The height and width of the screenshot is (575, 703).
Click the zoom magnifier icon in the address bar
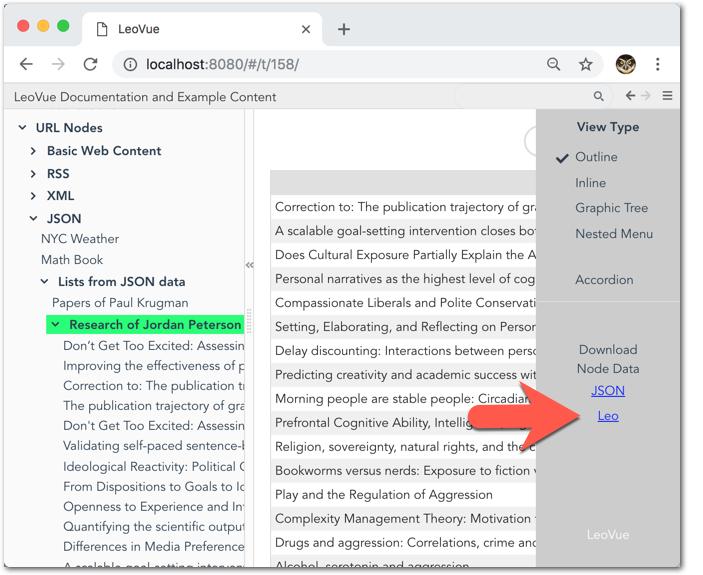pyautogui.click(x=554, y=64)
